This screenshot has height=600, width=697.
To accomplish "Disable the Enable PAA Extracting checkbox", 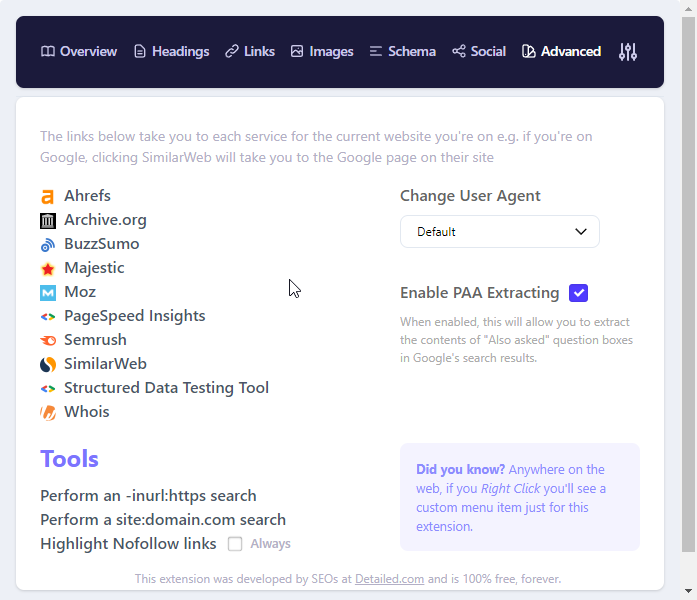I will [x=578, y=293].
